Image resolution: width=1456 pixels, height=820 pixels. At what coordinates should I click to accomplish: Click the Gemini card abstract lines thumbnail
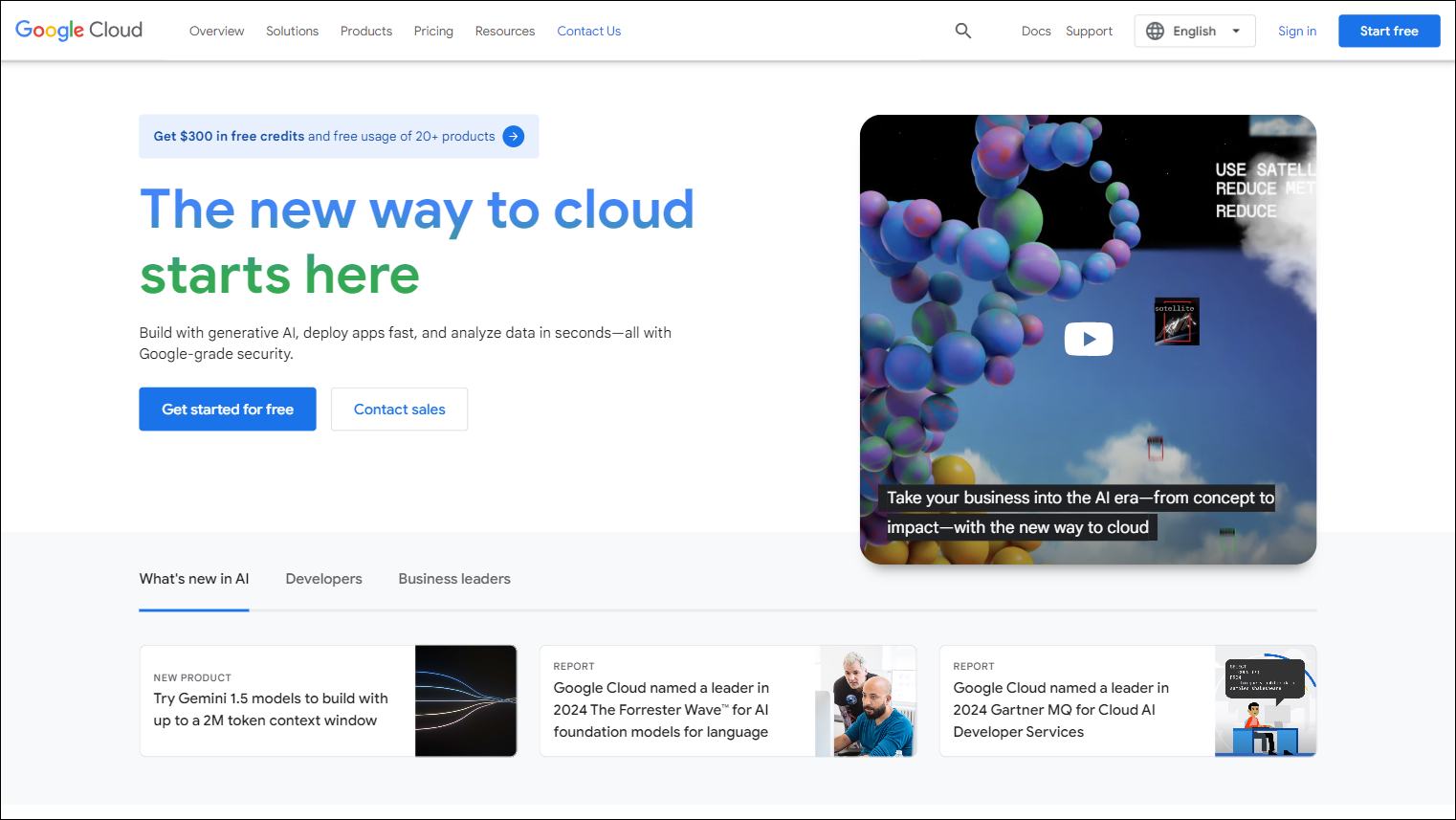pos(466,700)
